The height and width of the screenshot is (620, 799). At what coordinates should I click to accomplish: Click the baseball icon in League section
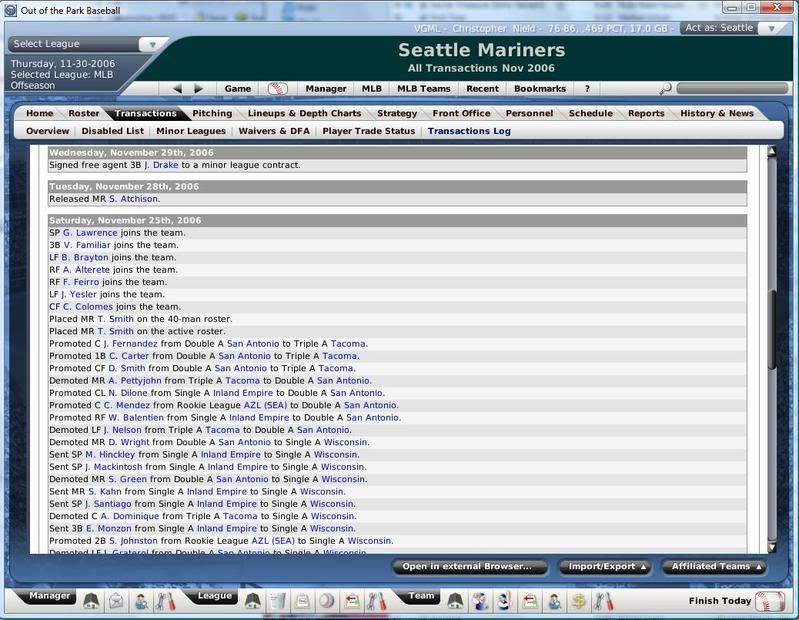click(x=327, y=601)
